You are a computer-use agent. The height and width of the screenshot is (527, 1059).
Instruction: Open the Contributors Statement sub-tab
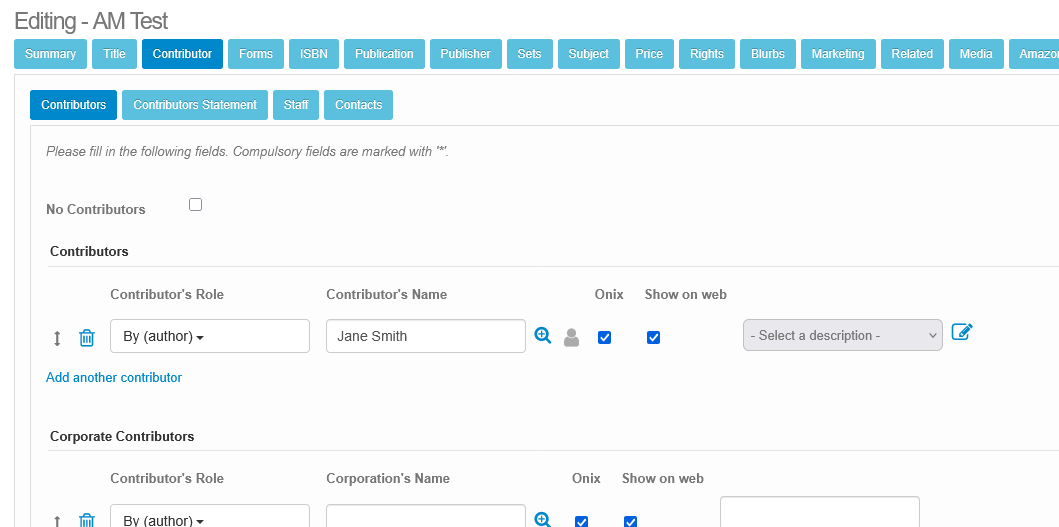point(195,105)
